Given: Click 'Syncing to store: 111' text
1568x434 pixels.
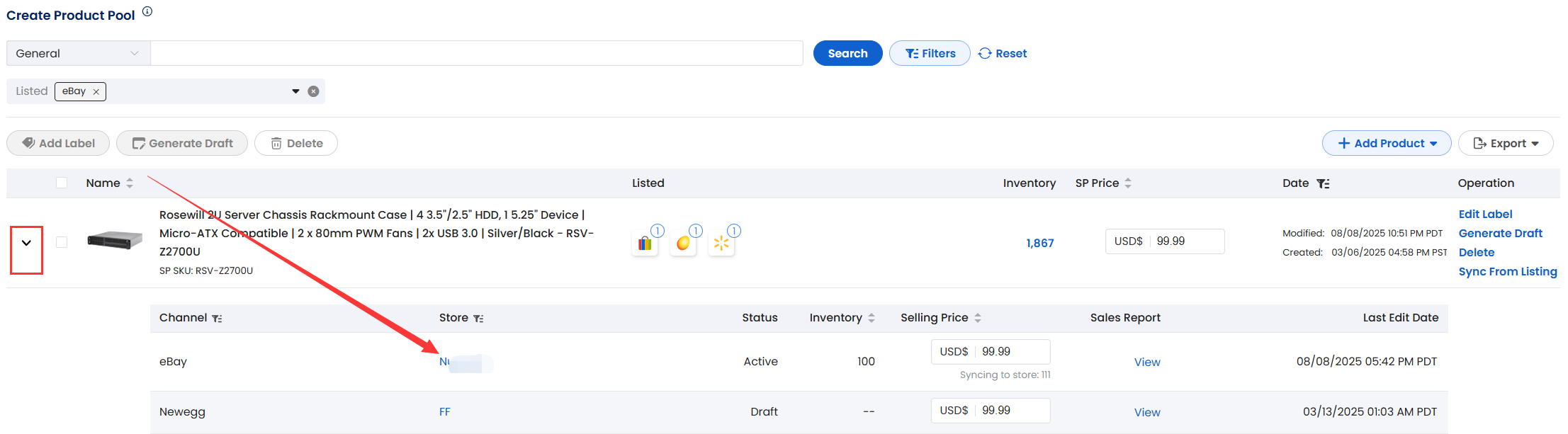Looking at the screenshot, I should click(x=1005, y=375).
